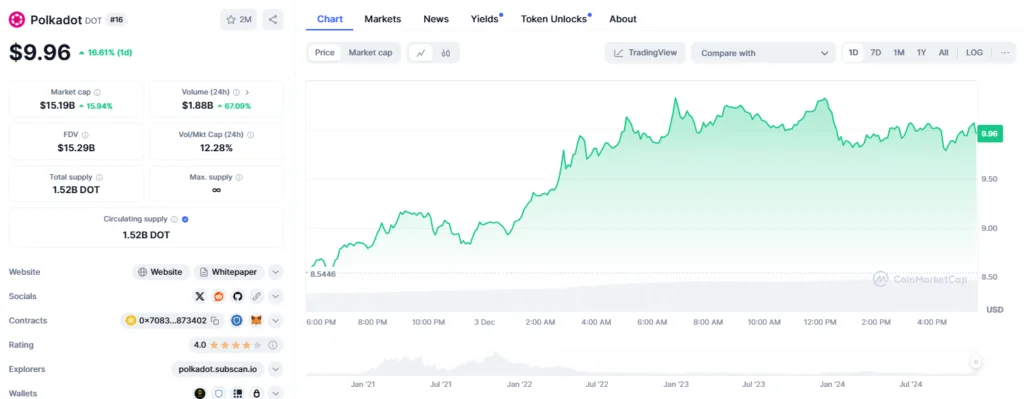Viewport: 1024px width, 399px height.
Task: Open the TradingView chart button
Action: point(645,53)
